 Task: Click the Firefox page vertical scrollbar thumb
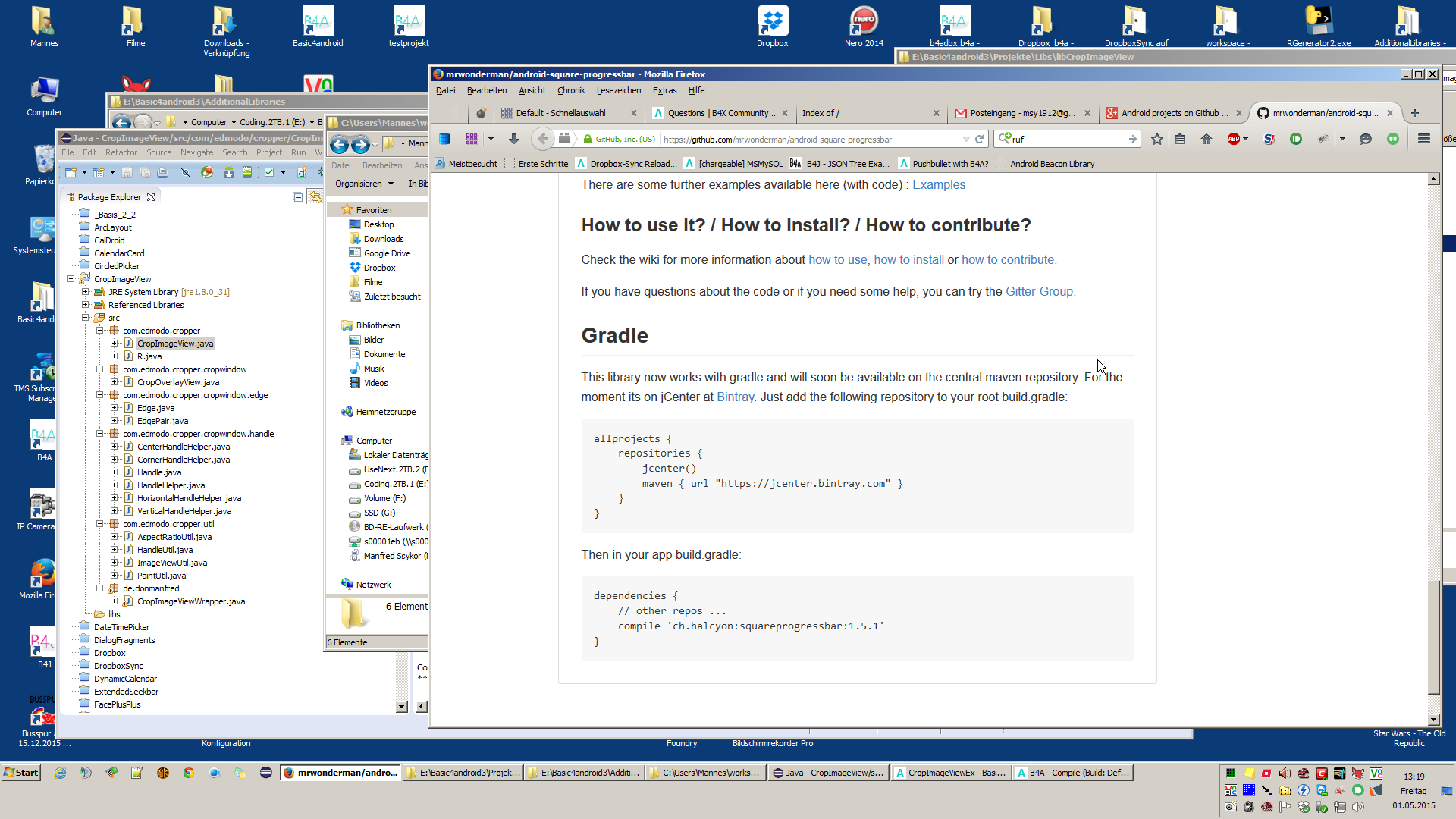[x=1433, y=637]
